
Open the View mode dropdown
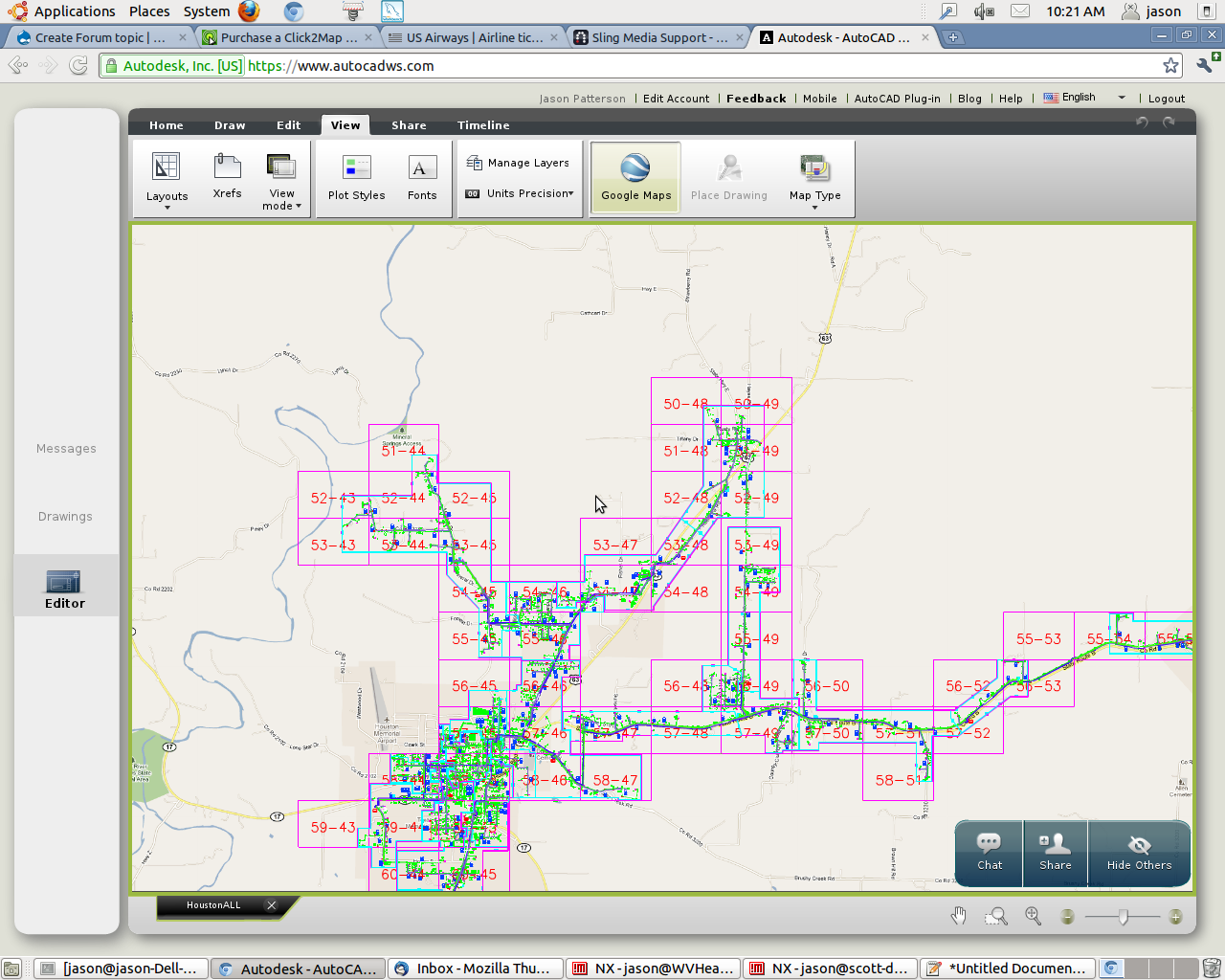tap(281, 180)
